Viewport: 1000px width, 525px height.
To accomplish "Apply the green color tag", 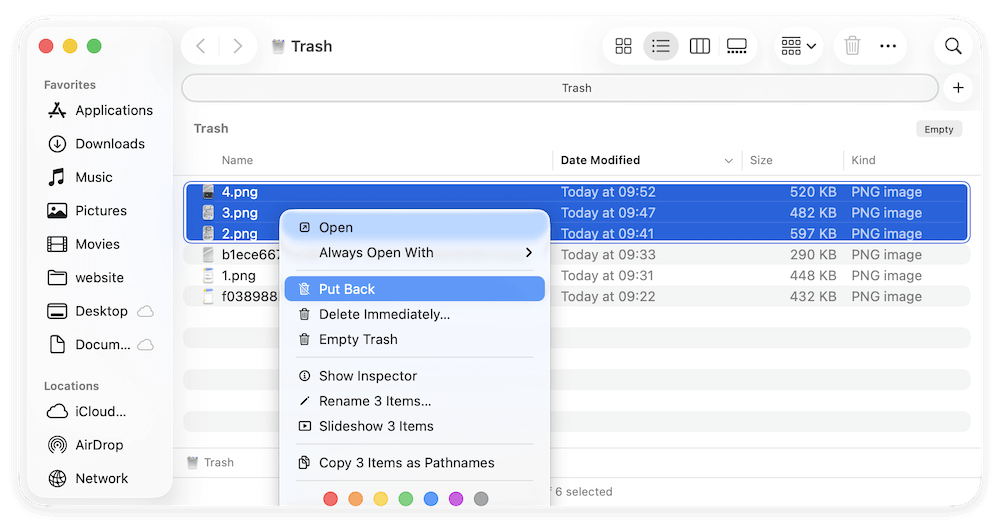I will coord(406,499).
